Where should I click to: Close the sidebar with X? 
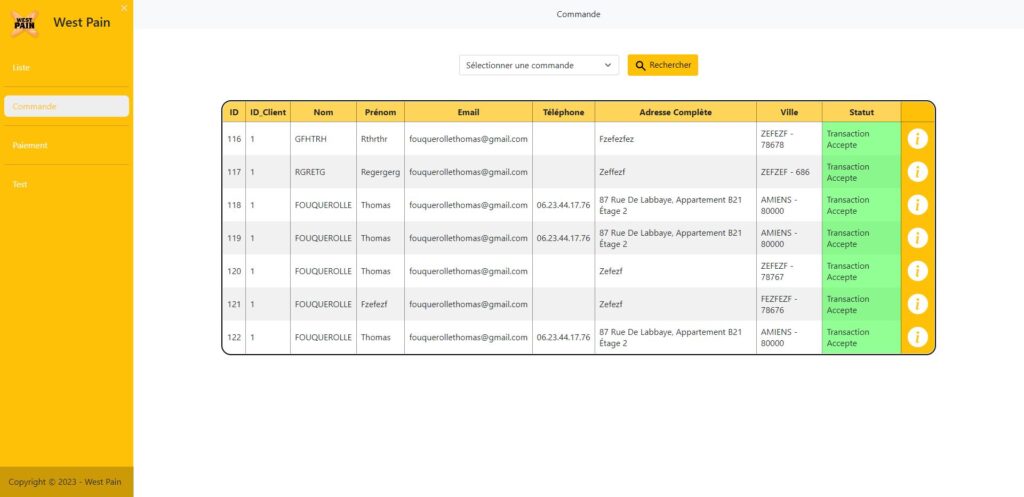click(x=124, y=8)
